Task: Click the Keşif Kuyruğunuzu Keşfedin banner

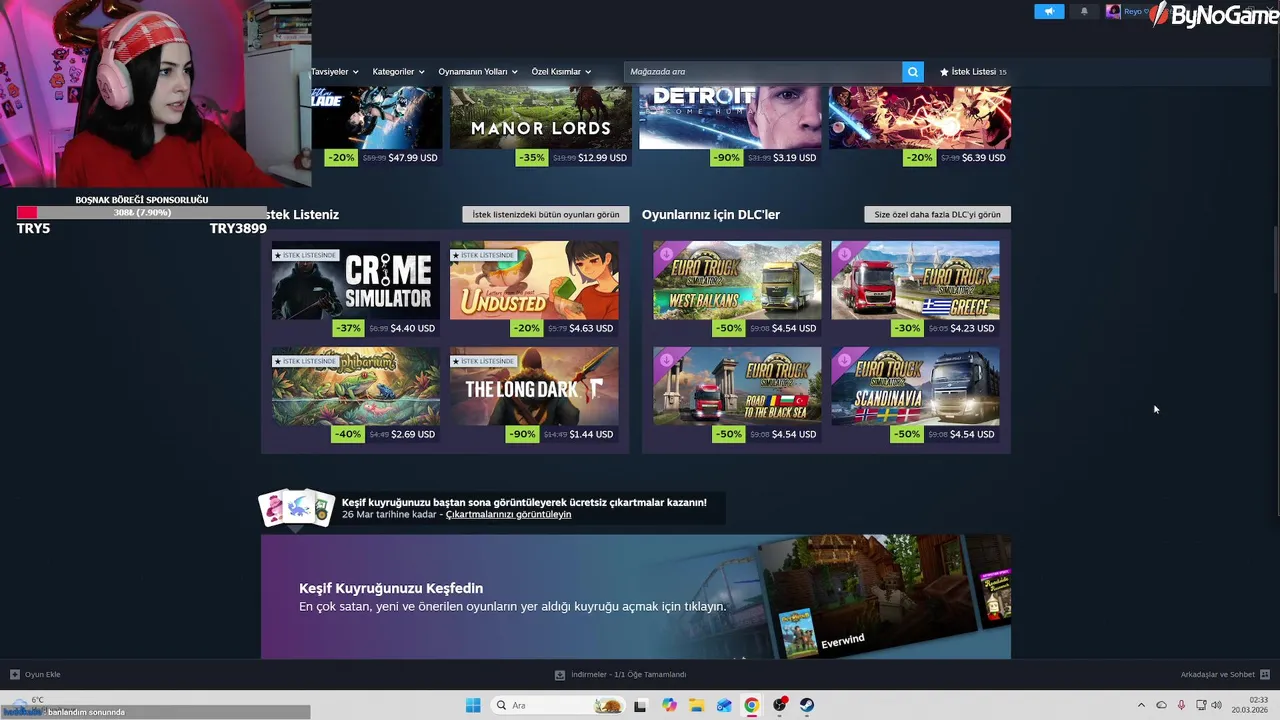Action: pyautogui.click(x=636, y=596)
